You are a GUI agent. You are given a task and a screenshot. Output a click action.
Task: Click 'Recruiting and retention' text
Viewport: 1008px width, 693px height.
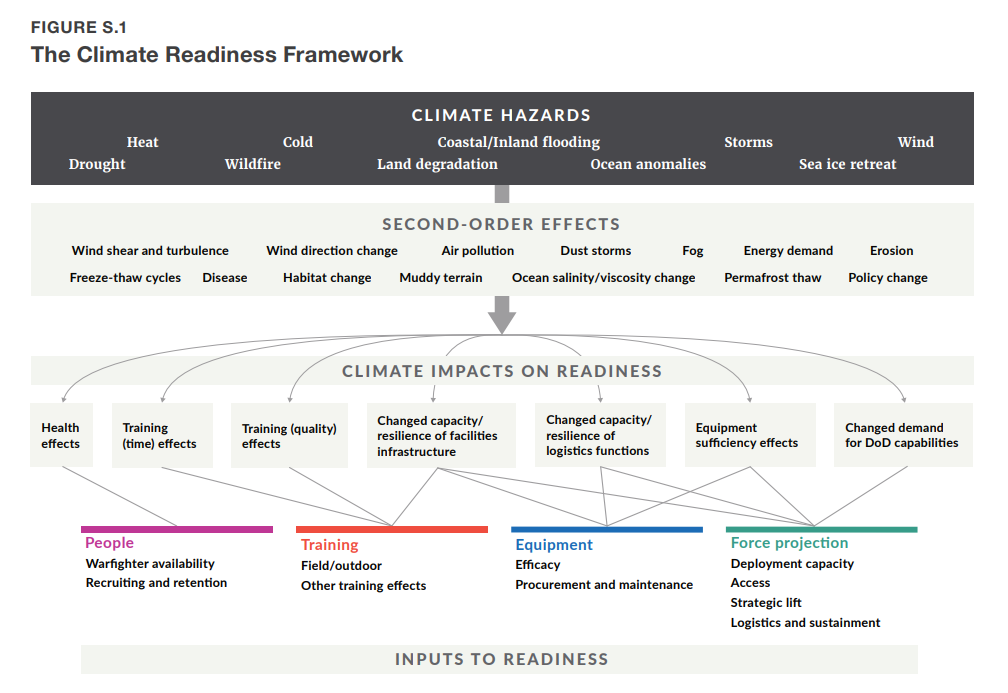pyautogui.click(x=156, y=583)
